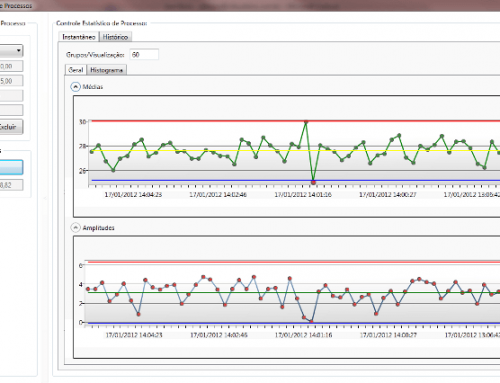Click the input field showing 5,00

pos(11,81)
